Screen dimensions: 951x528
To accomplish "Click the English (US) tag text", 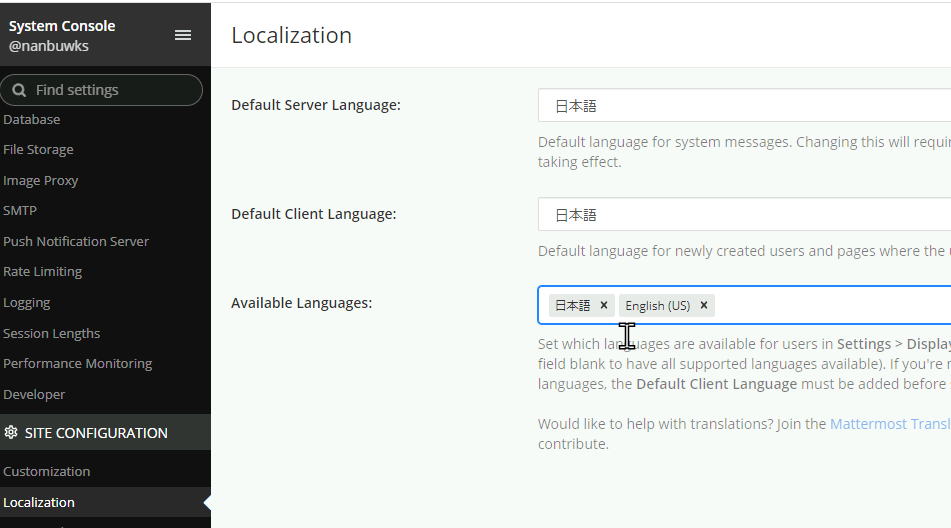I will coord(657,306).
